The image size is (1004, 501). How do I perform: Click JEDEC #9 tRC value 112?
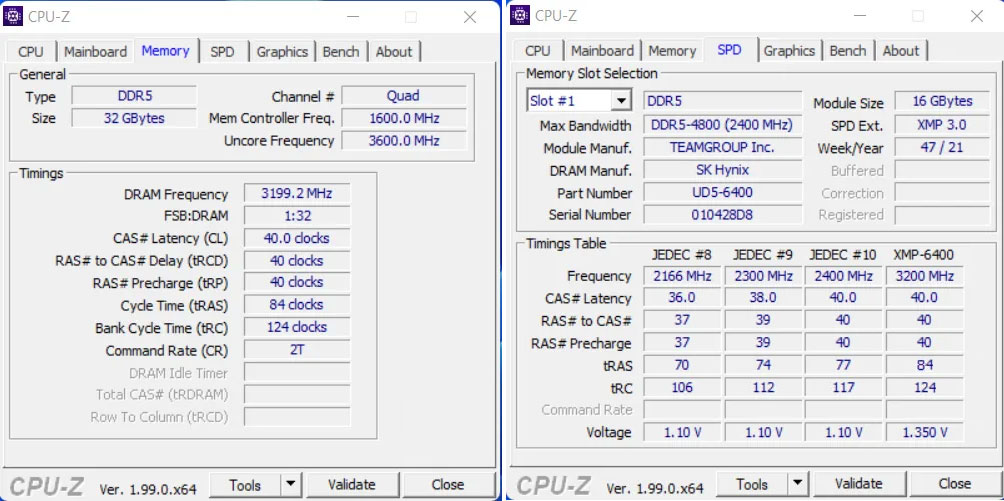[x=763, y=388]
